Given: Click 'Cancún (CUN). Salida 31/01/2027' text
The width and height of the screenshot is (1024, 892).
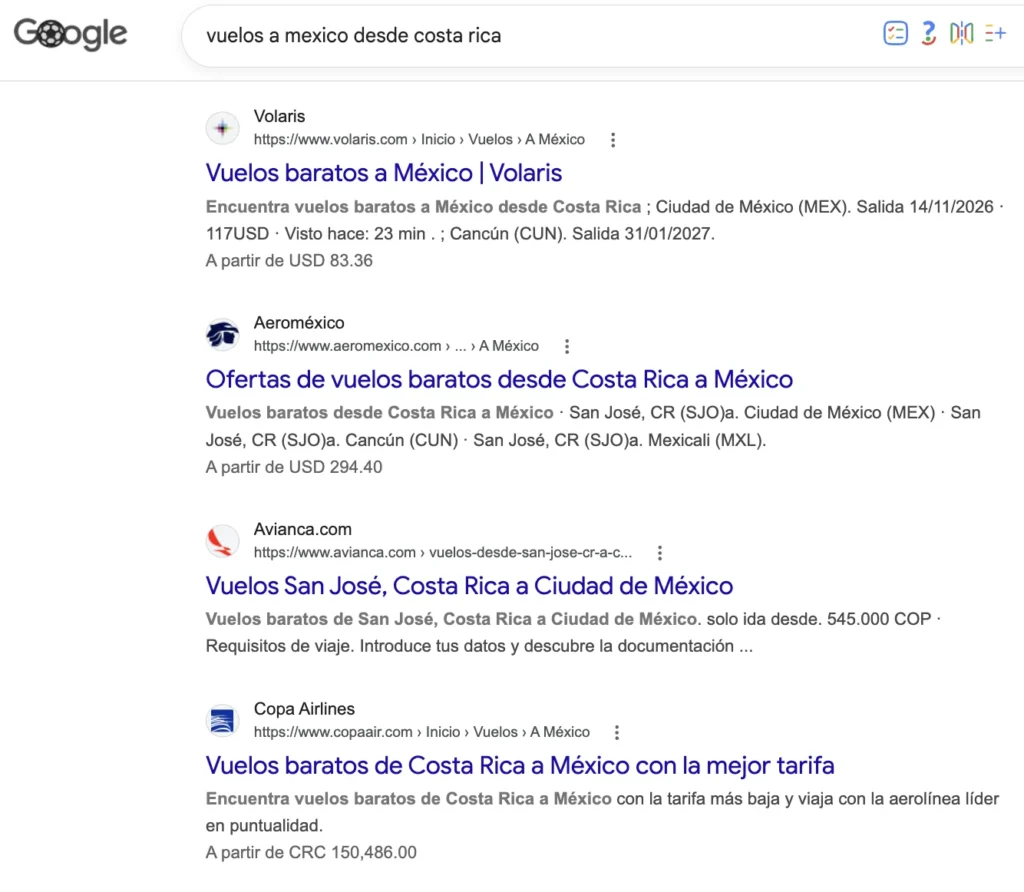Looking at the screenshot, I should click(x=581, y=234).
